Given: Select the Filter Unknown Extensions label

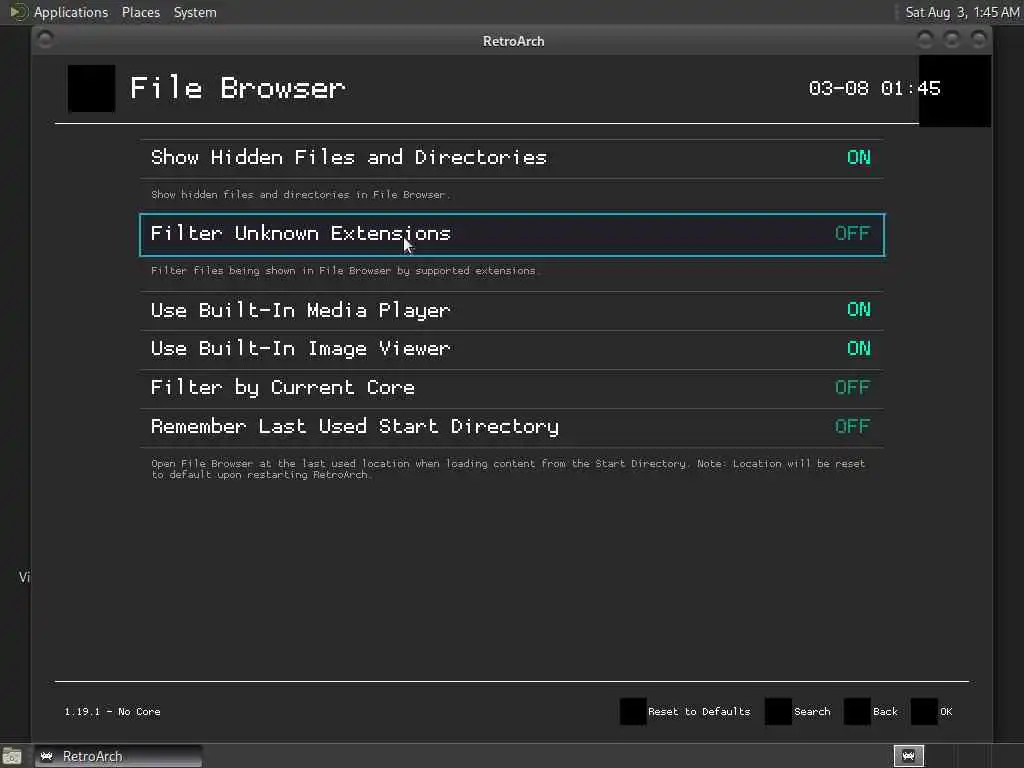Looking at the screenshot, I should click(x=300, y=233).
